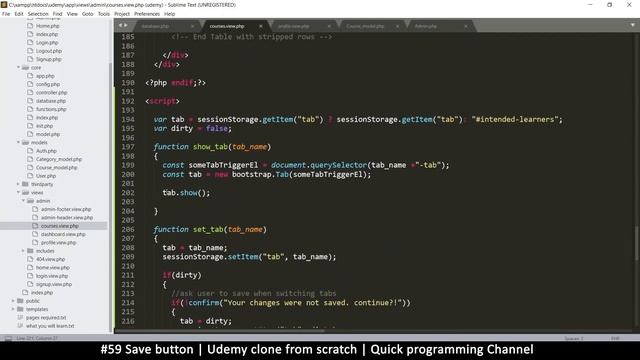Viewport: 640px width, 360px height.
Task: Switch to the courses.view.php tab
Action: click(x=227, y=26)
